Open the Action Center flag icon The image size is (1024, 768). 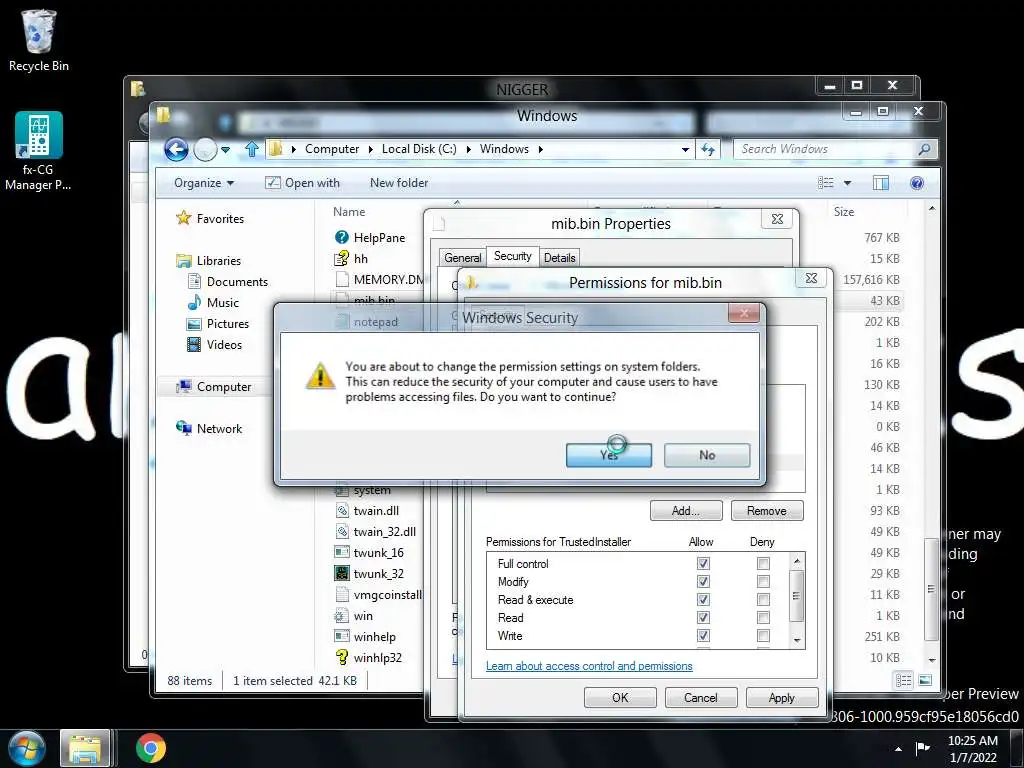tap(923, 748)
